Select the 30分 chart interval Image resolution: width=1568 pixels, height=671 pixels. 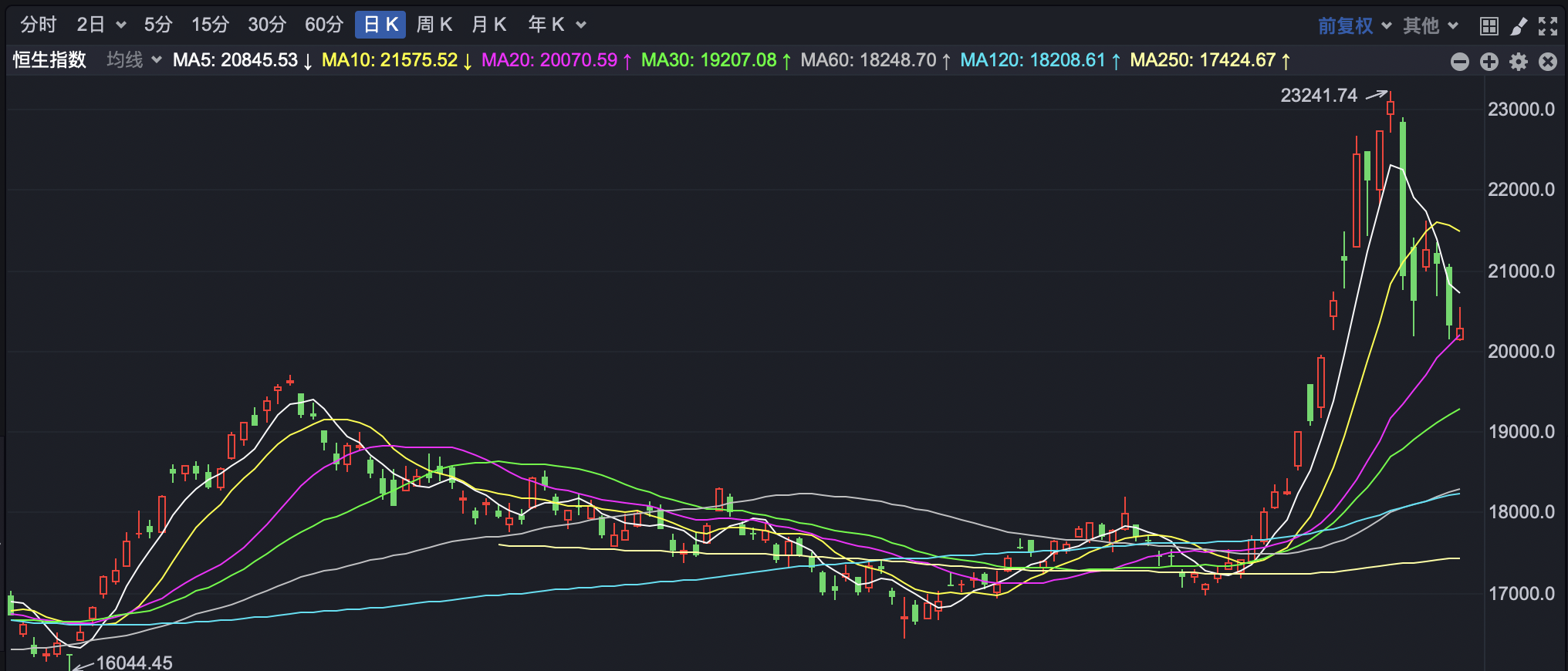pos(267,25)
